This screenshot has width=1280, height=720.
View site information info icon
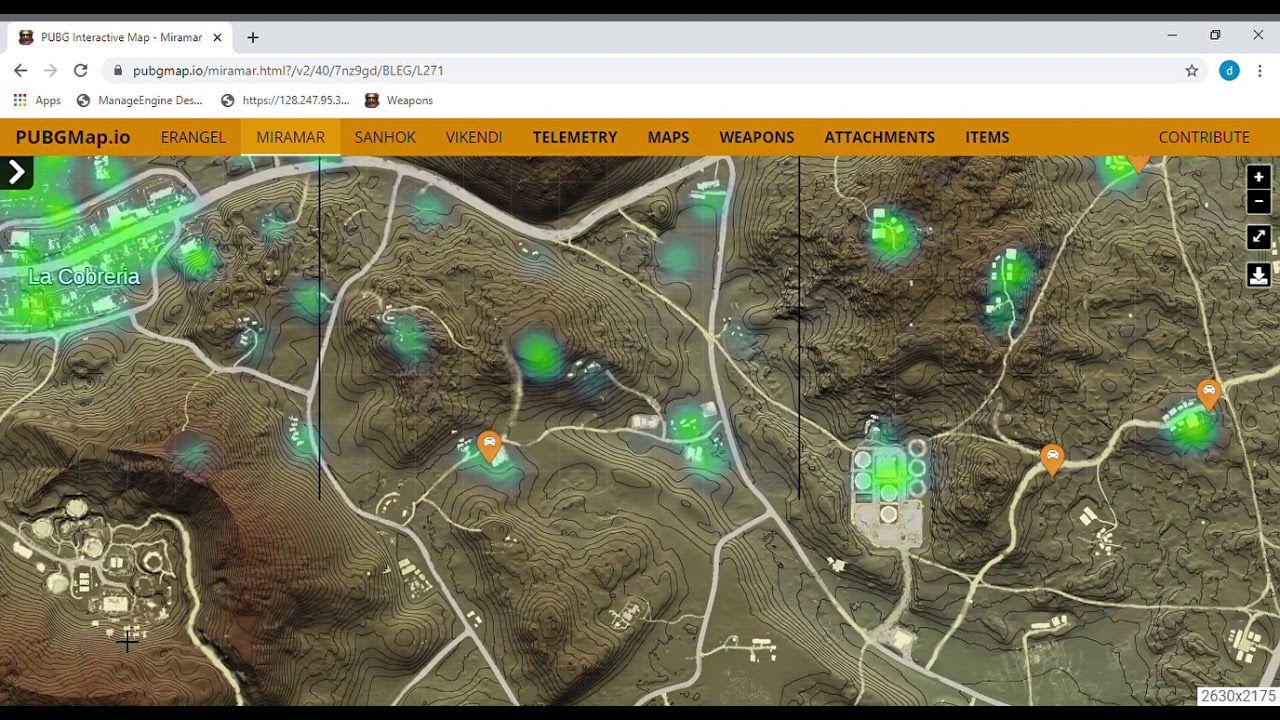coord(118,70)
